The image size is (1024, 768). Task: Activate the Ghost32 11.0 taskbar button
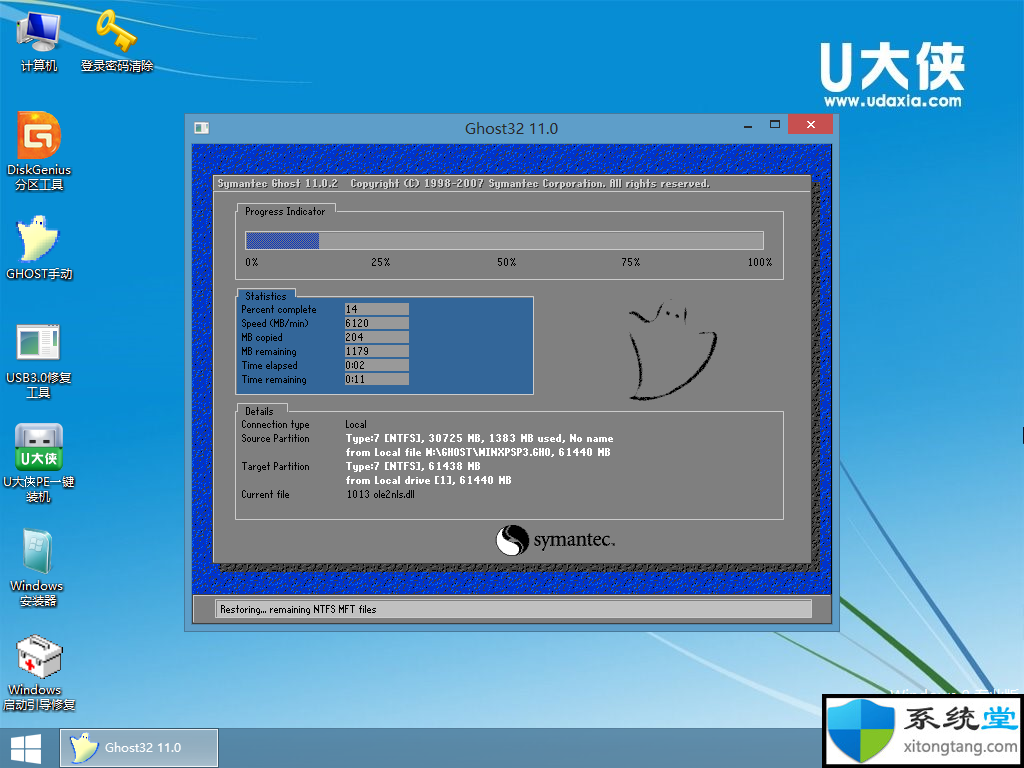coord(138,748)
